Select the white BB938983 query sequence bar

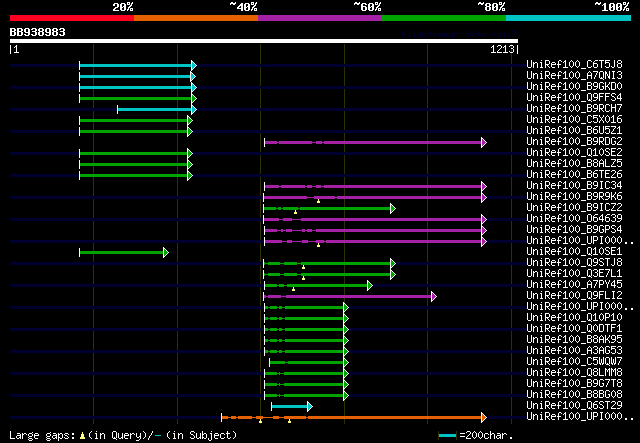264,41
